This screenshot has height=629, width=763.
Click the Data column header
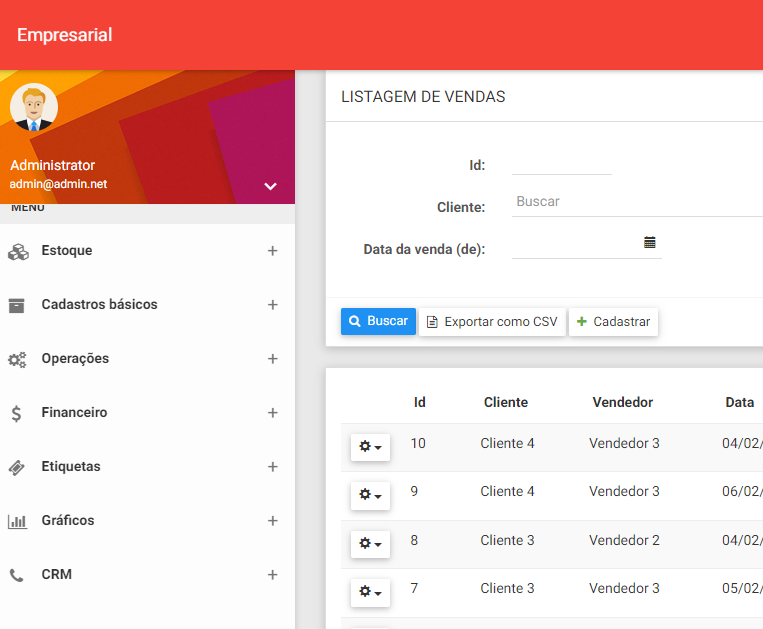(740, 402)
